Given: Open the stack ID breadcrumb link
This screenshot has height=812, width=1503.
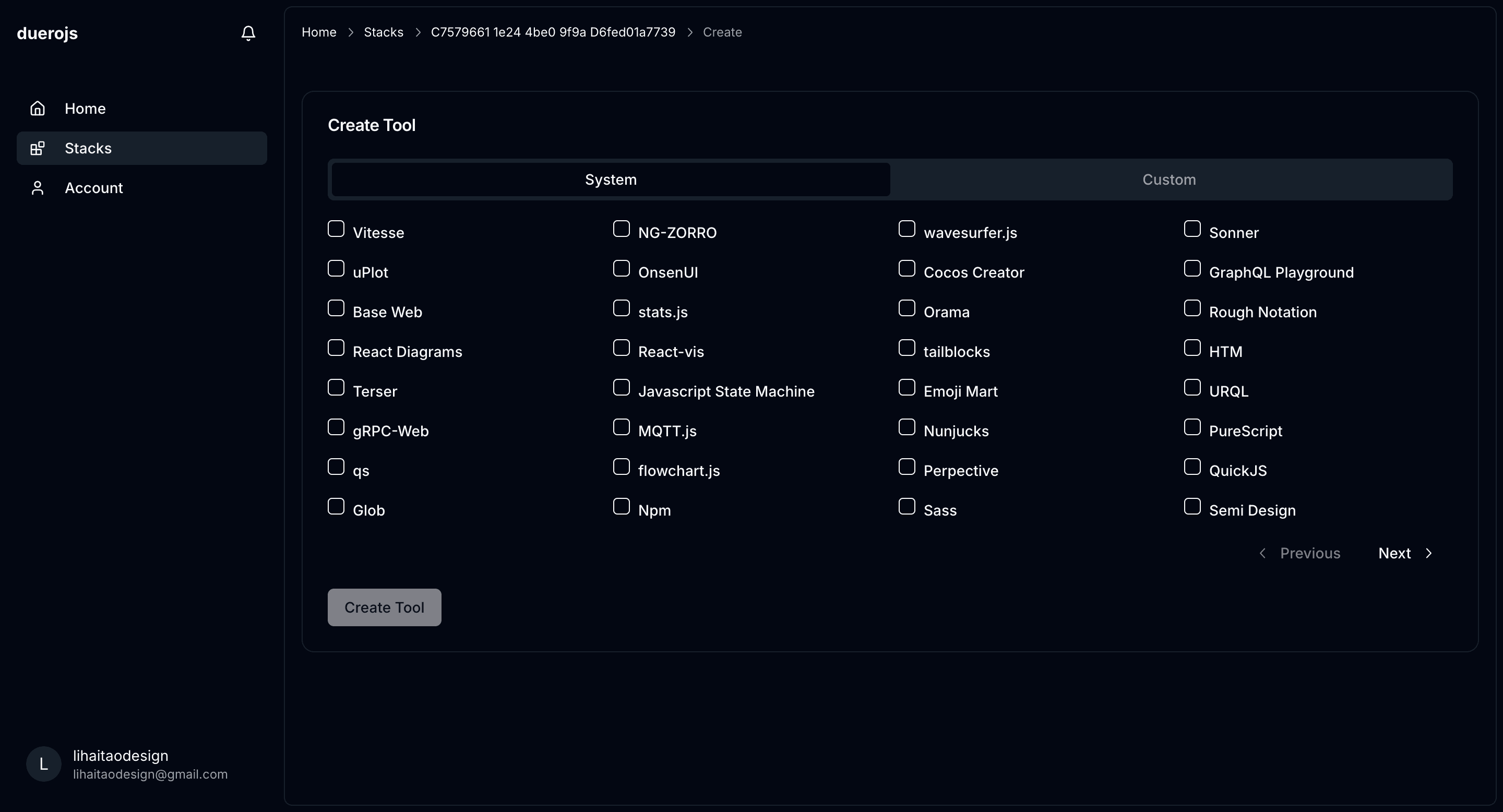Looking at the screenshot, I should pyautogui.click(x=553, y=32).
